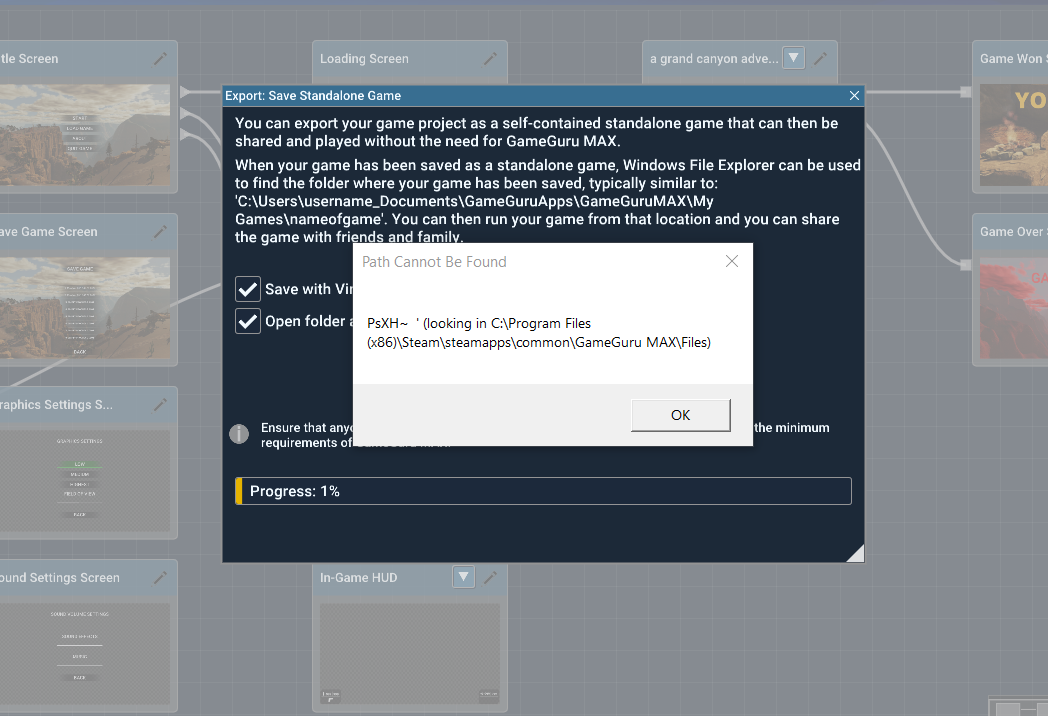
Task: Click the pencil icon on Game Won Screen
Action: pyautogui.click(x=1045, y=58)
